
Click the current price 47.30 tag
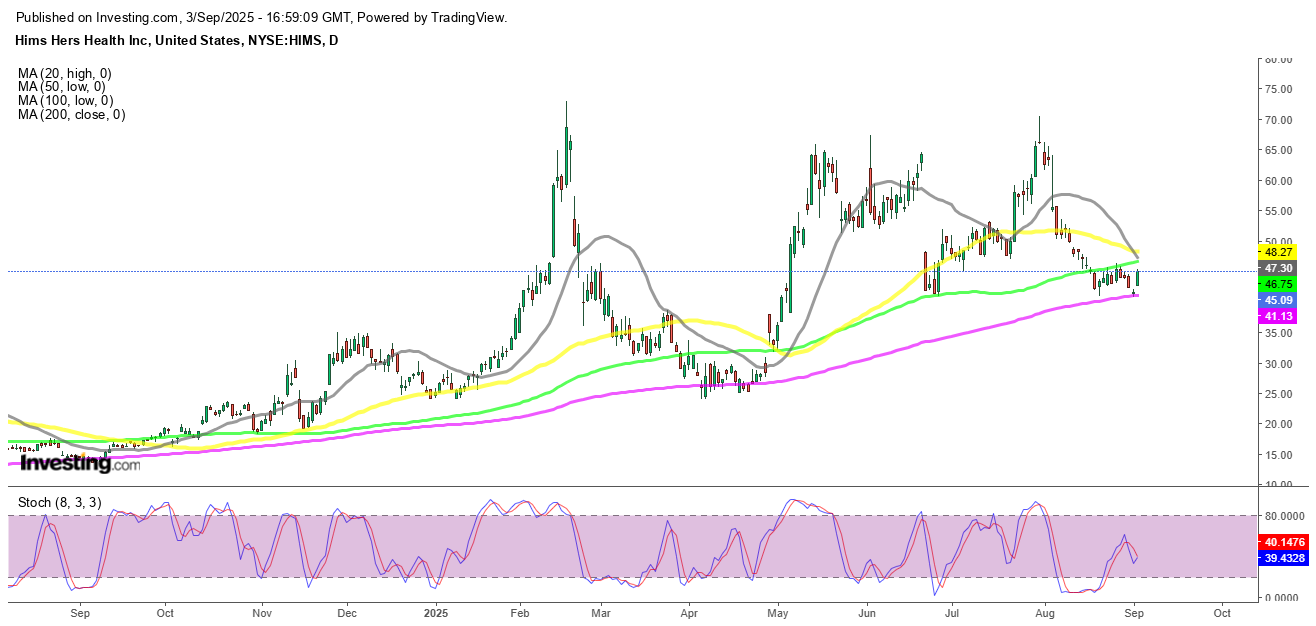(1279, 269)
